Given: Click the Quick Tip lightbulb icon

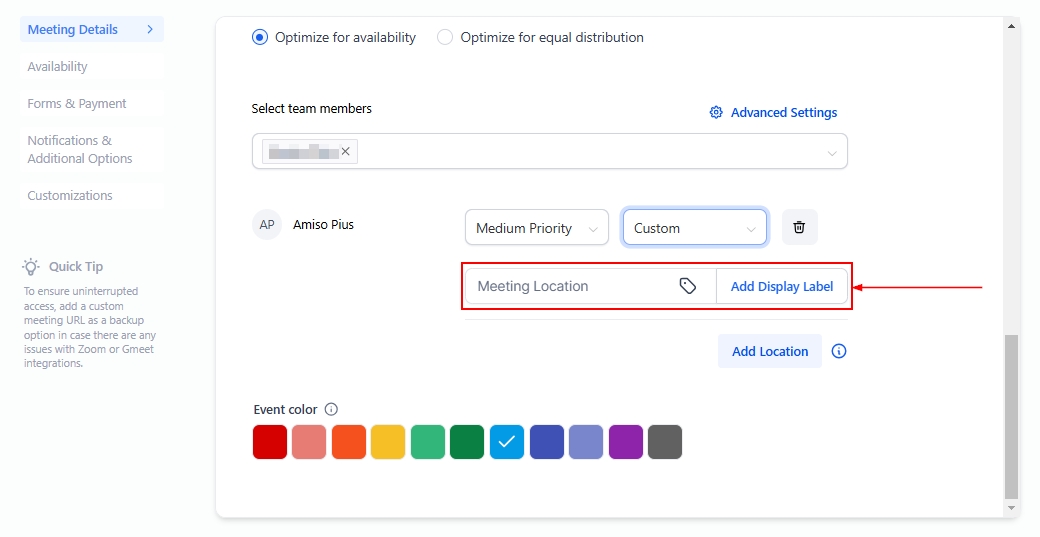Looking at the screenshot, I should click(32, 267).
